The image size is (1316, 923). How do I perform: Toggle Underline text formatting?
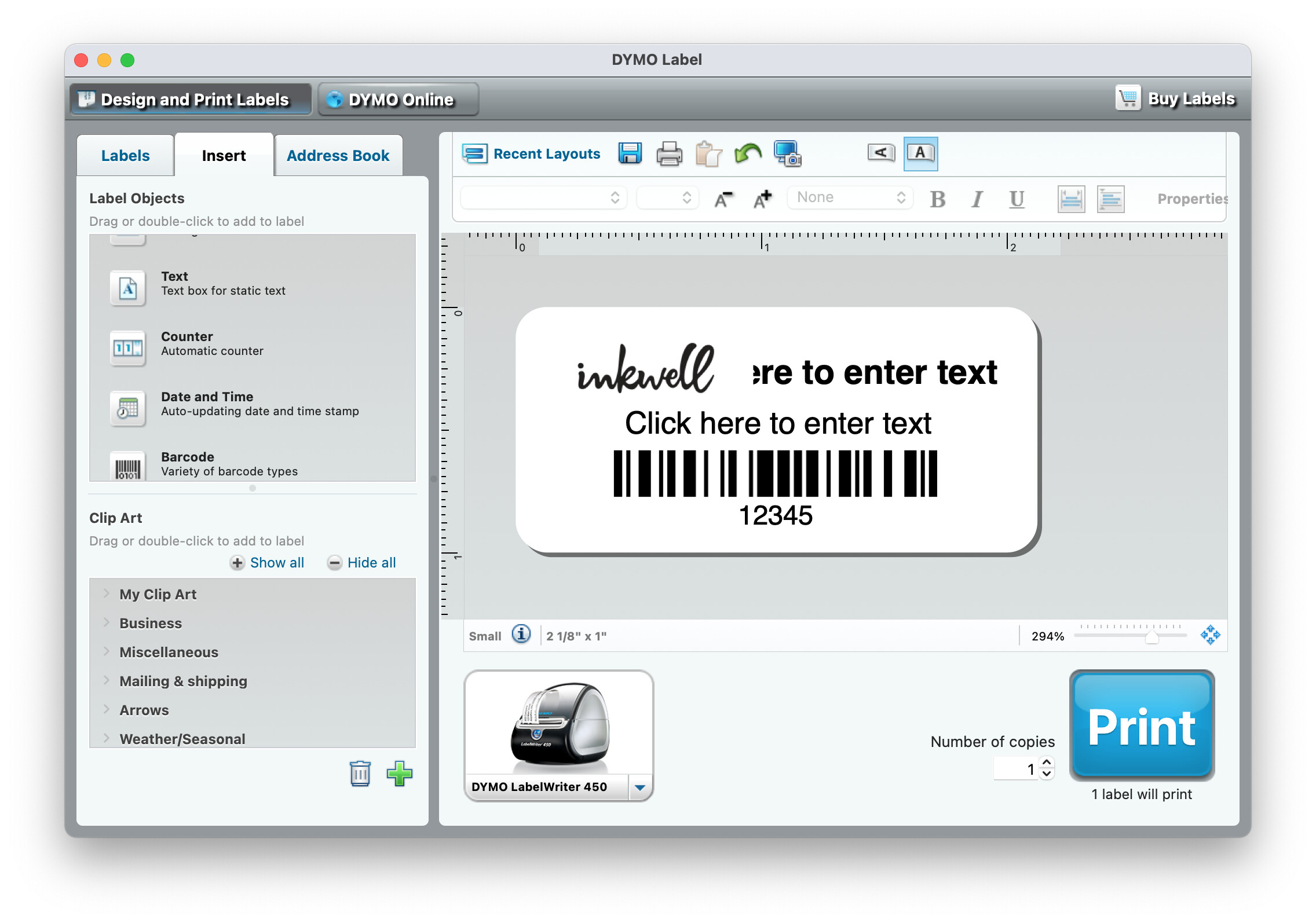pos(1017,199)
